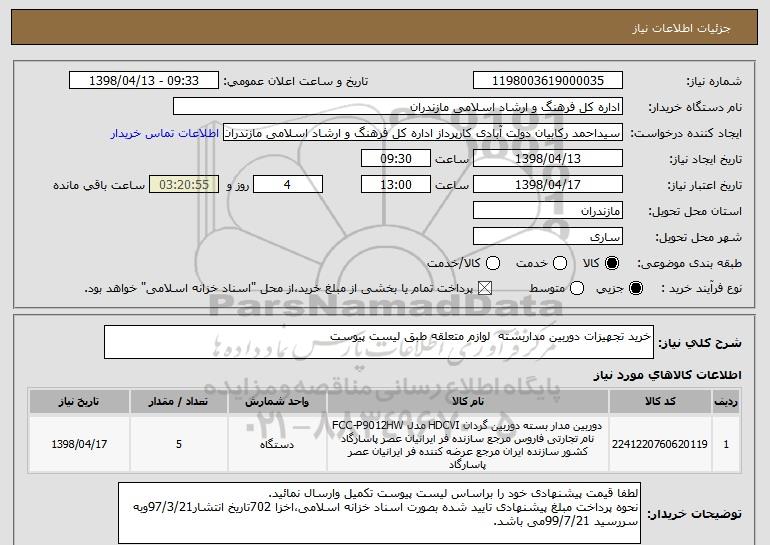Viewport: 770px width, 545px height.
Task: Click the buyer organization name field
Action: (x=398, y=107)
